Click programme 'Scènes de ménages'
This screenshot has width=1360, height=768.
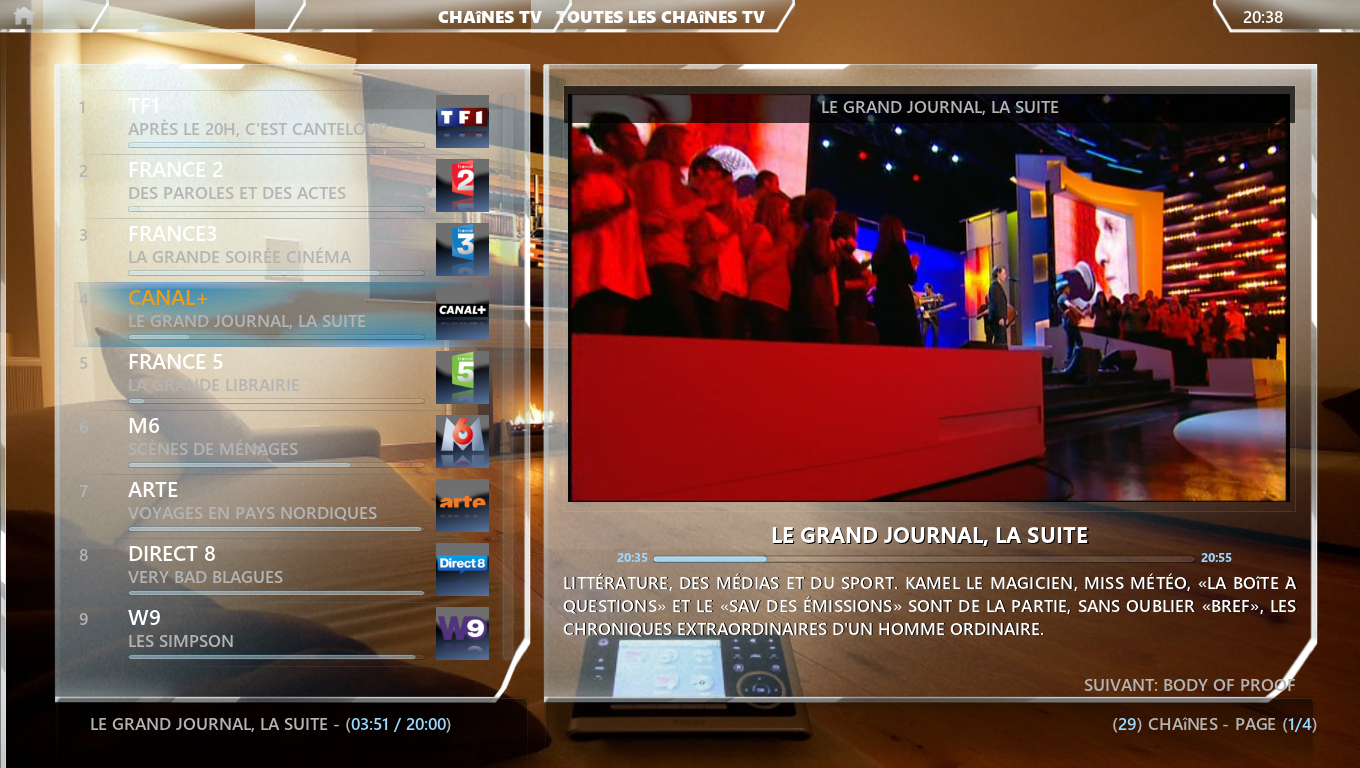tap(213, 449)
